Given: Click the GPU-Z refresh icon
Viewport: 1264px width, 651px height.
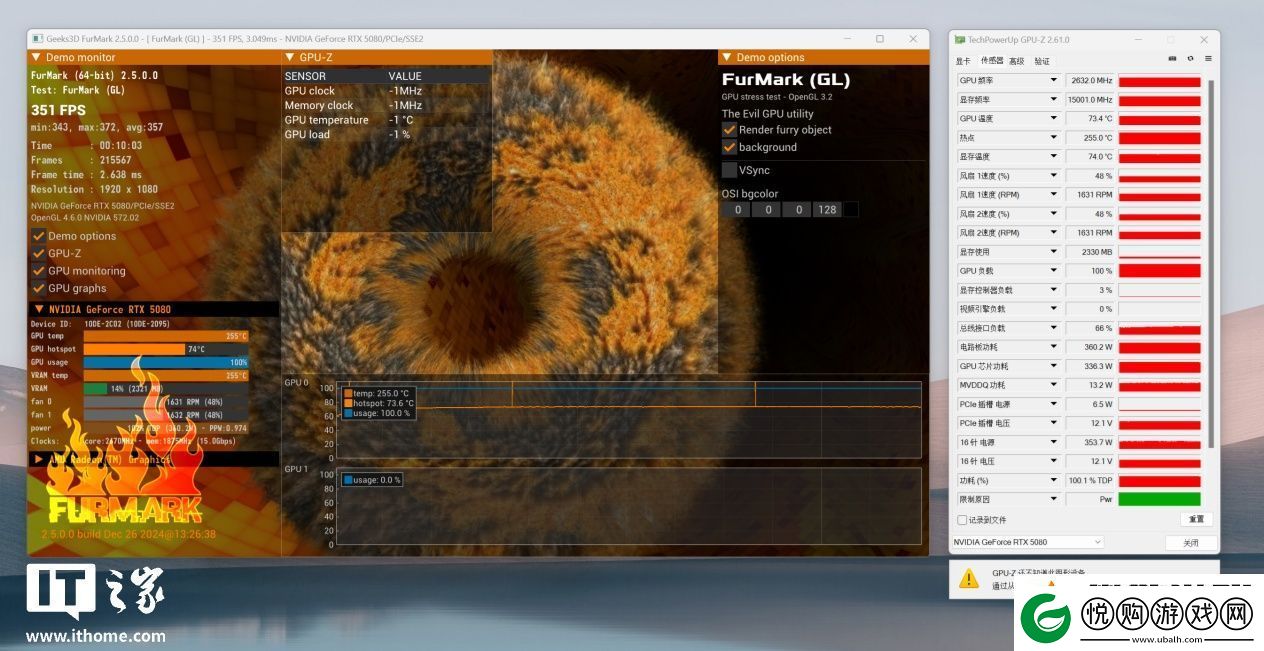Looking at the screenshot, I should click(1190, 59).
